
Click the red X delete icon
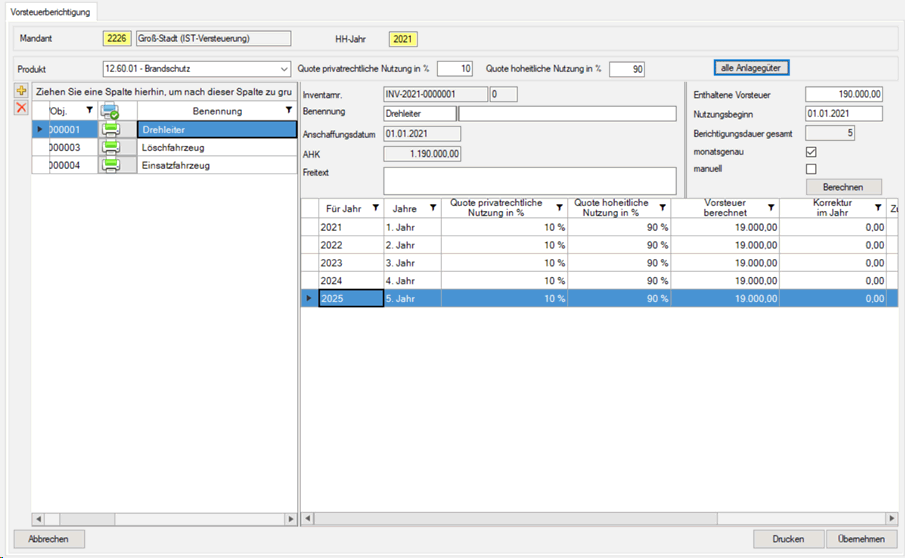[21, 108]
